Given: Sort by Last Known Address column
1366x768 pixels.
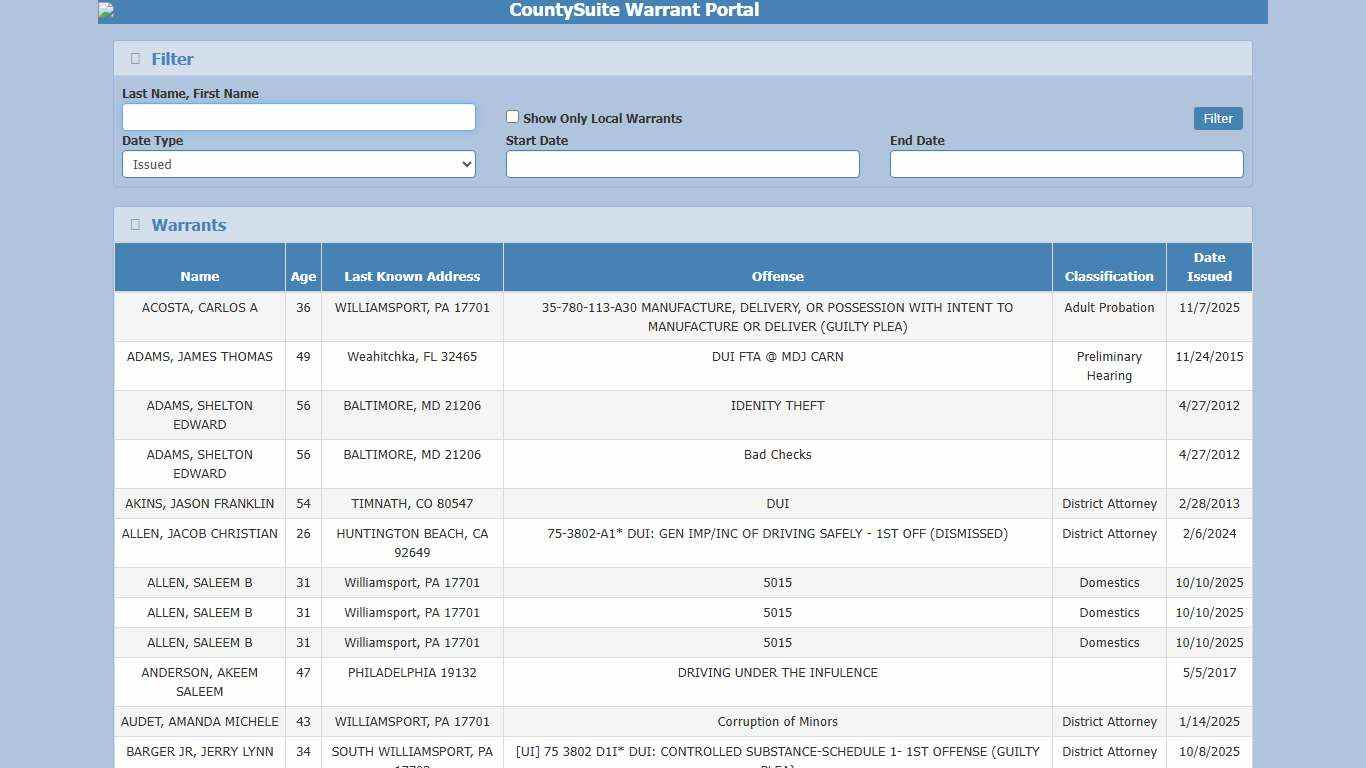Looking at the screenshot, I should (x=412, y=276).
